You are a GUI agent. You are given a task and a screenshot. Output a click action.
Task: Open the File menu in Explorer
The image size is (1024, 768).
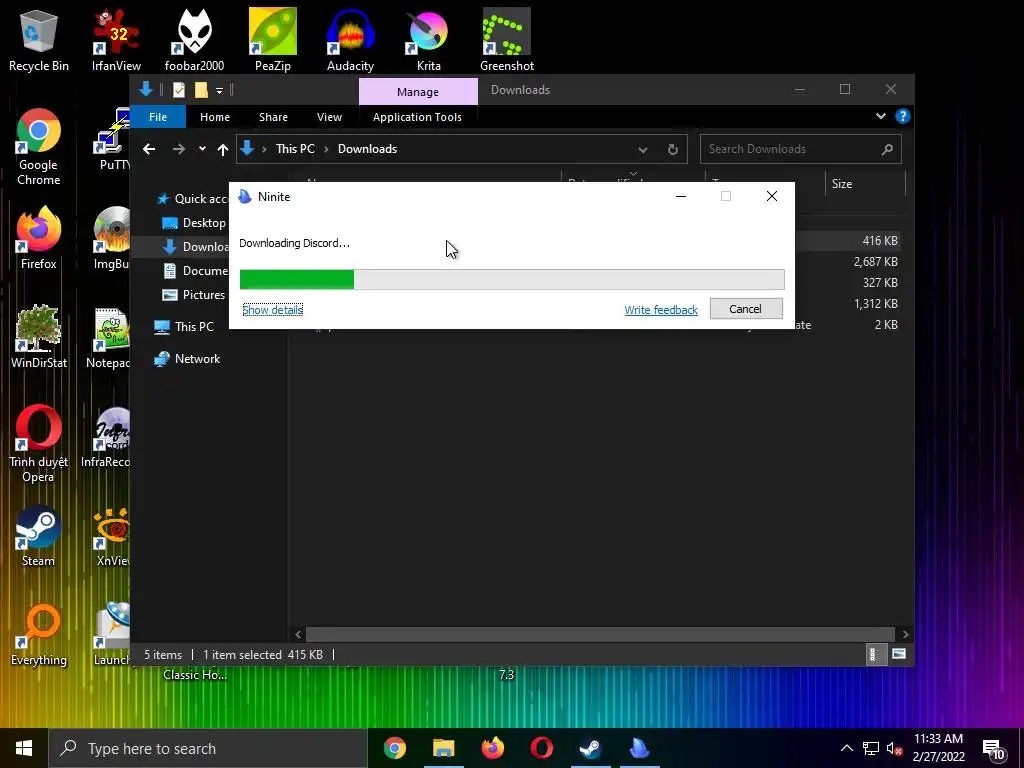pyautogui.click(x=158, y=117)
